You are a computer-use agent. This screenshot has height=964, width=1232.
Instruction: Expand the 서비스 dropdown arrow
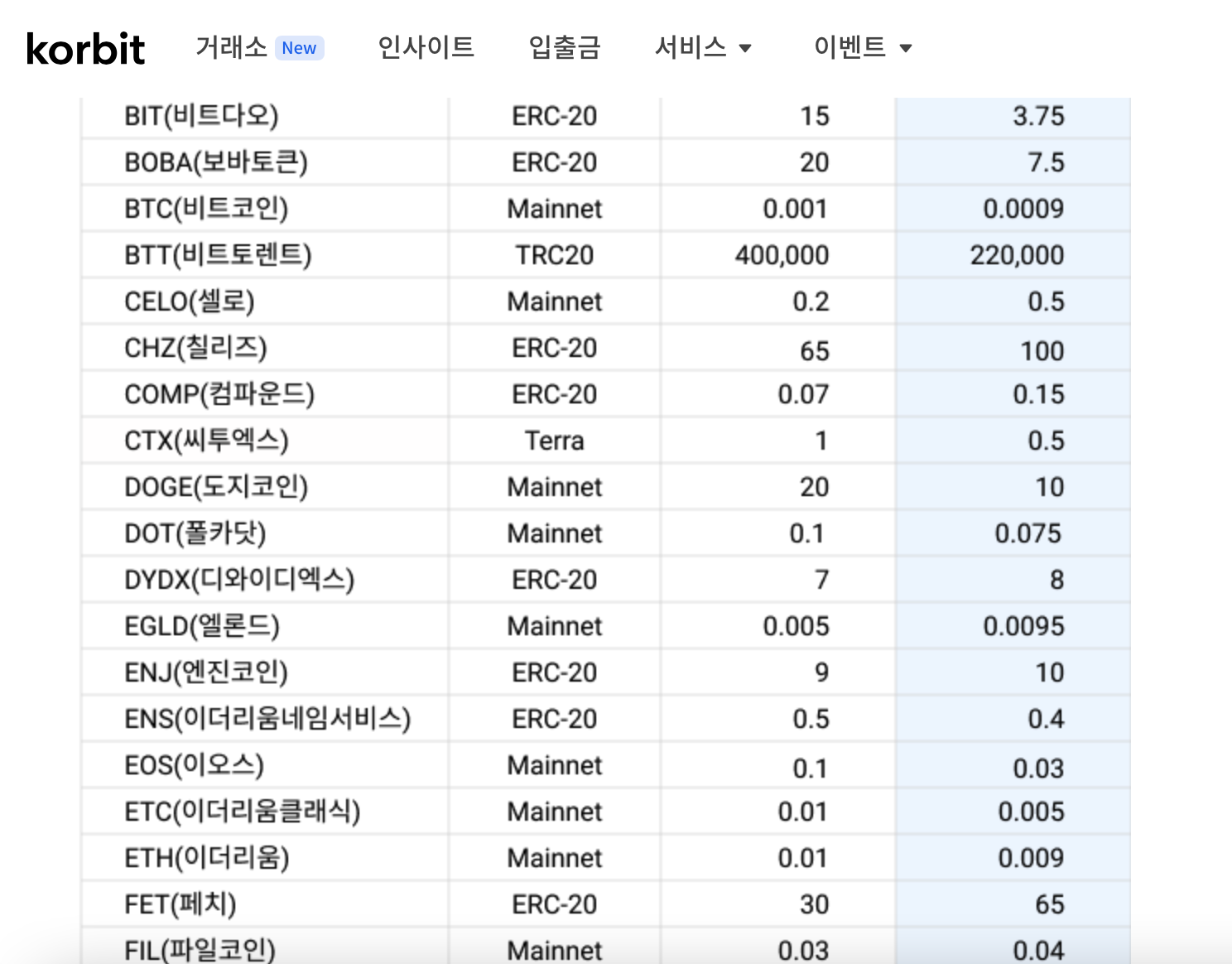(745, 48)
